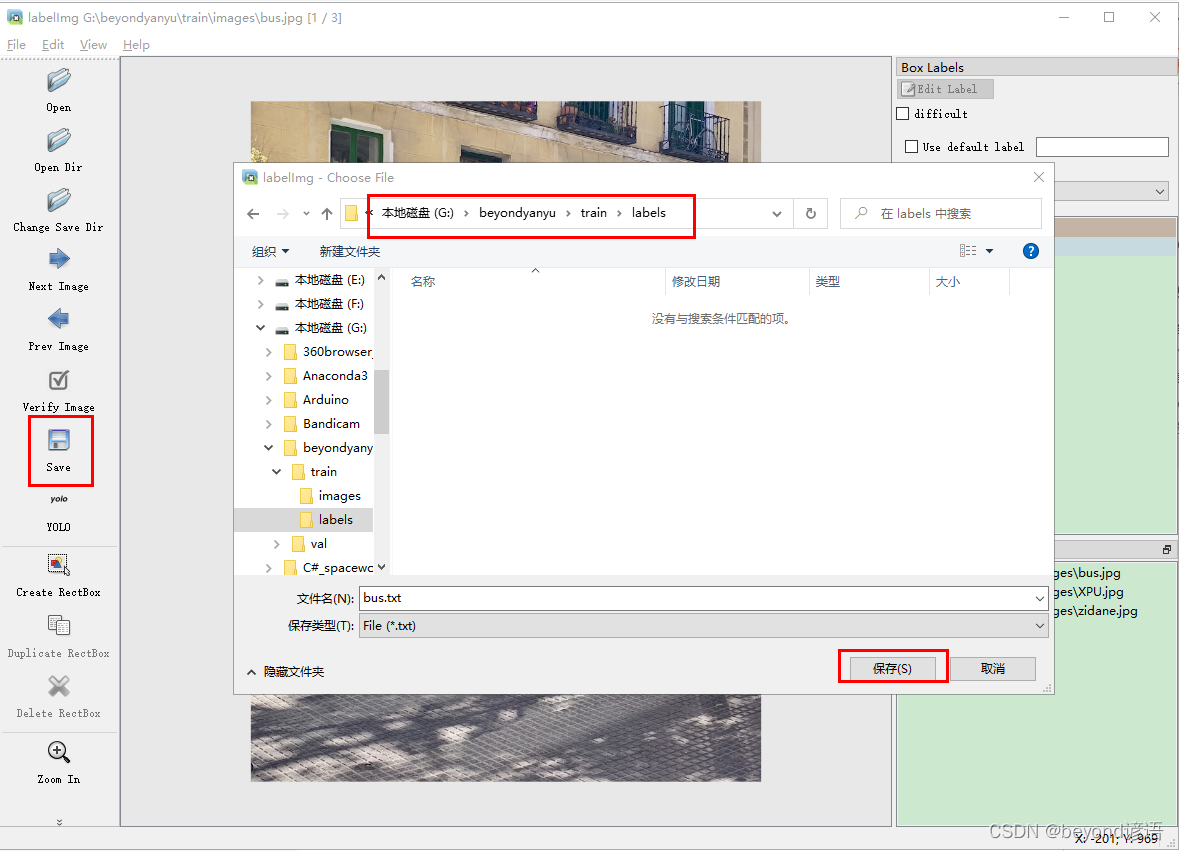Click the Zoom In tool

(x=59, y=752)
